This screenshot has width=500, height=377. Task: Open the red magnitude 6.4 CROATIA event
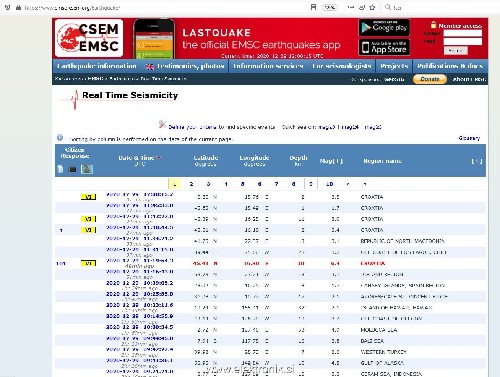tap(373, 263)
